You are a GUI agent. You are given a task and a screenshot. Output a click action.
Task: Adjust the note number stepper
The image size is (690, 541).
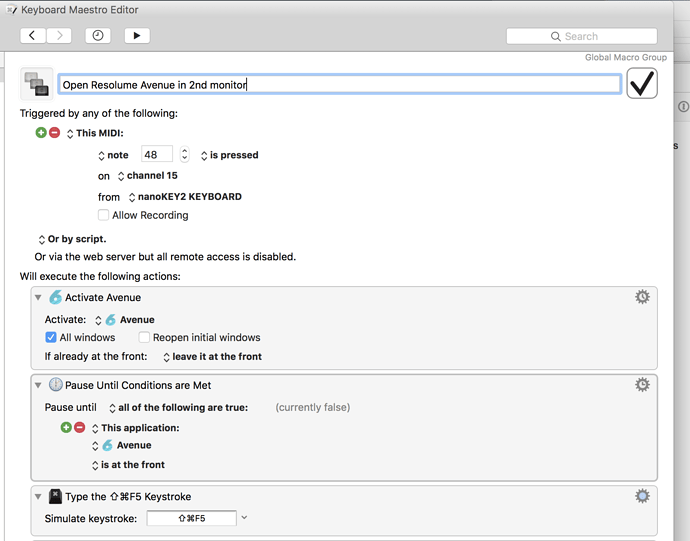tap(185, 155)
